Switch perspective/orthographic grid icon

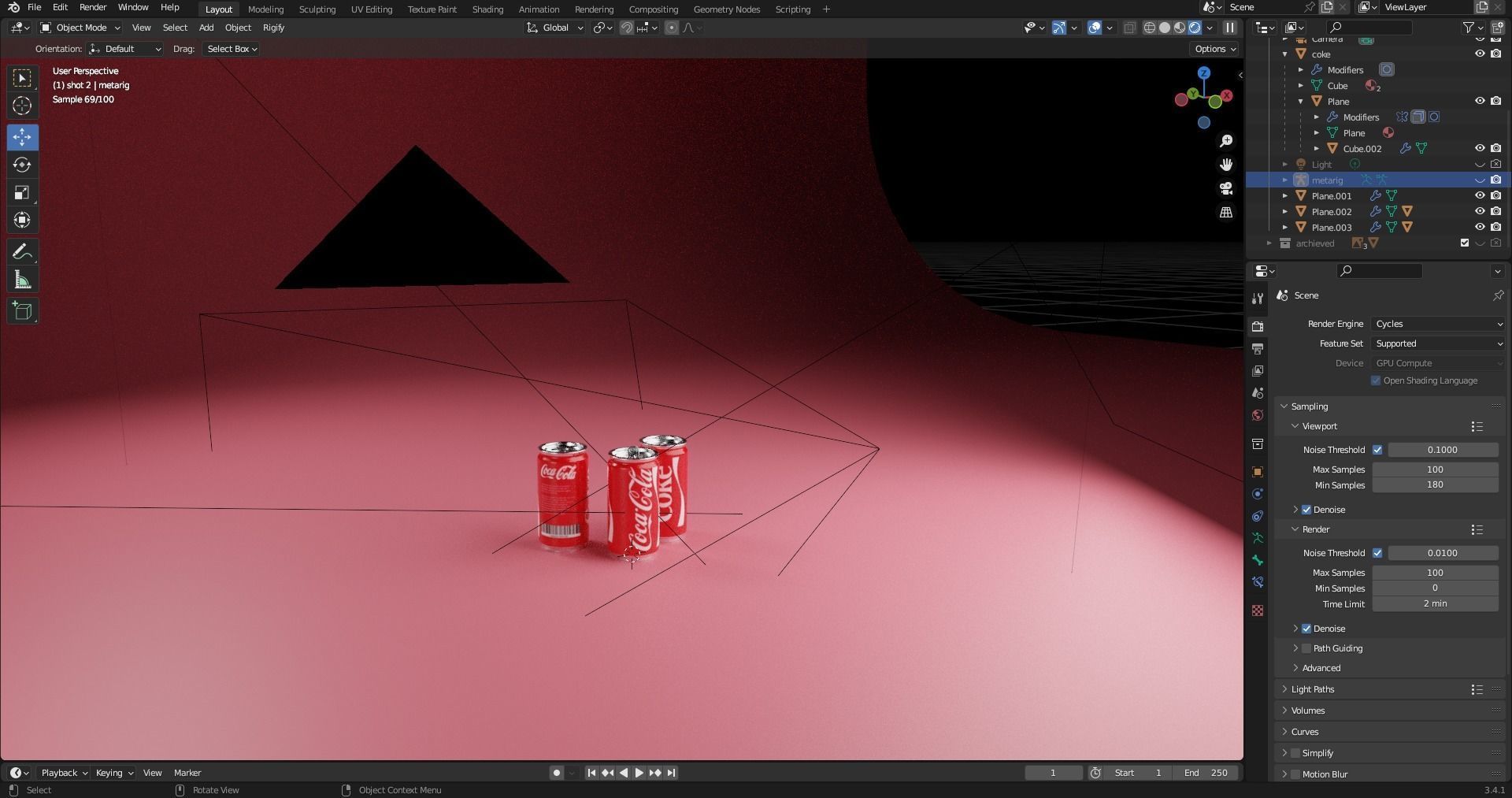coord(1226,213)
